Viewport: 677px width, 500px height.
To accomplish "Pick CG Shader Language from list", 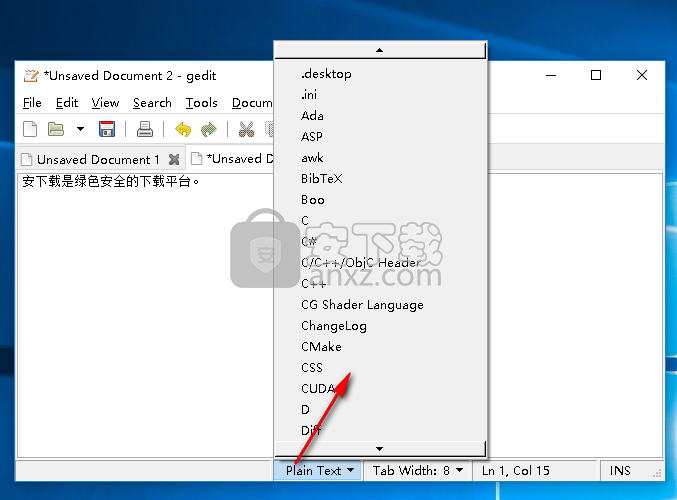I will 380,304.
